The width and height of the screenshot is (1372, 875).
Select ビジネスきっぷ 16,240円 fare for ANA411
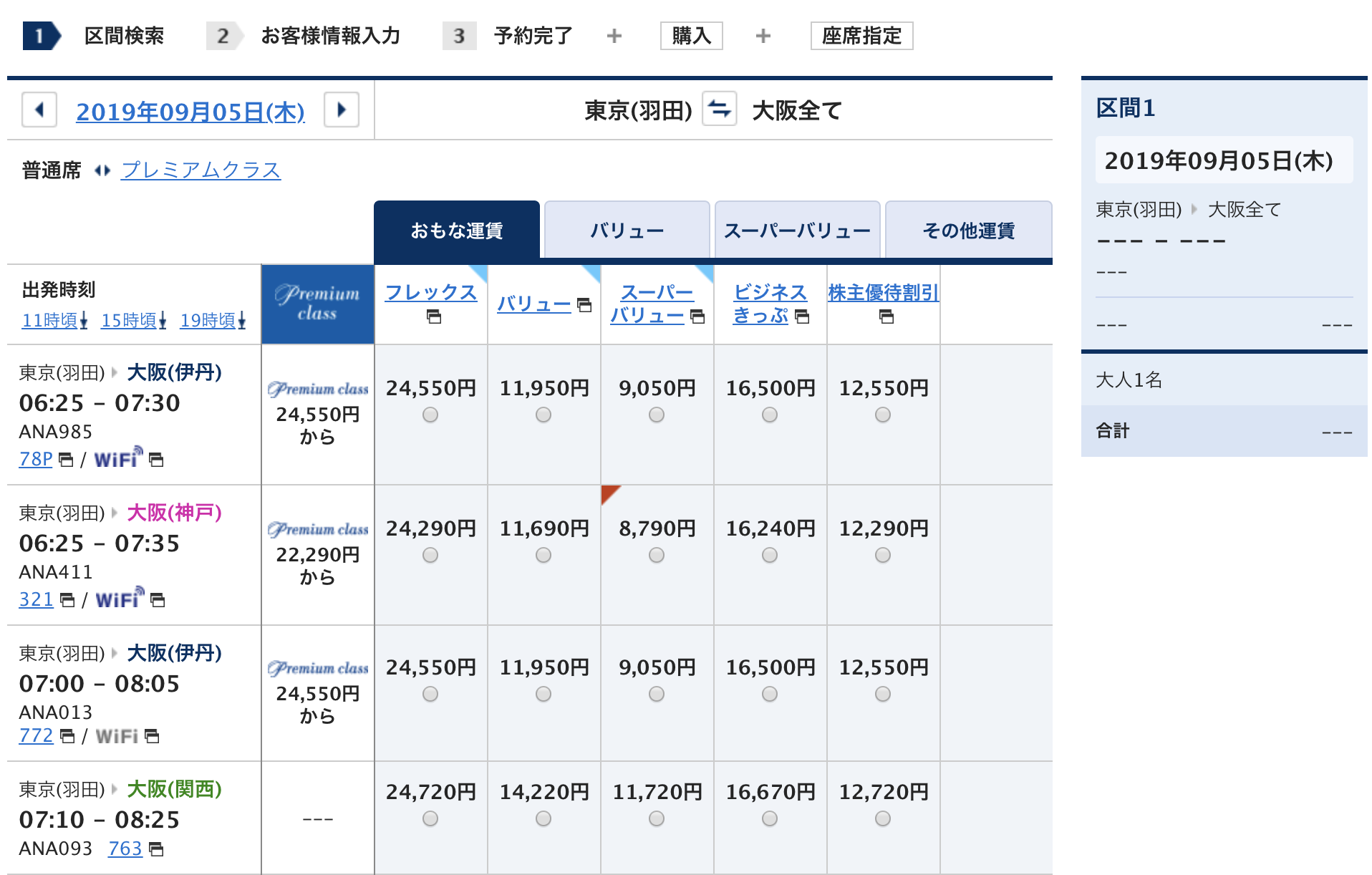[x=770, y=555]
